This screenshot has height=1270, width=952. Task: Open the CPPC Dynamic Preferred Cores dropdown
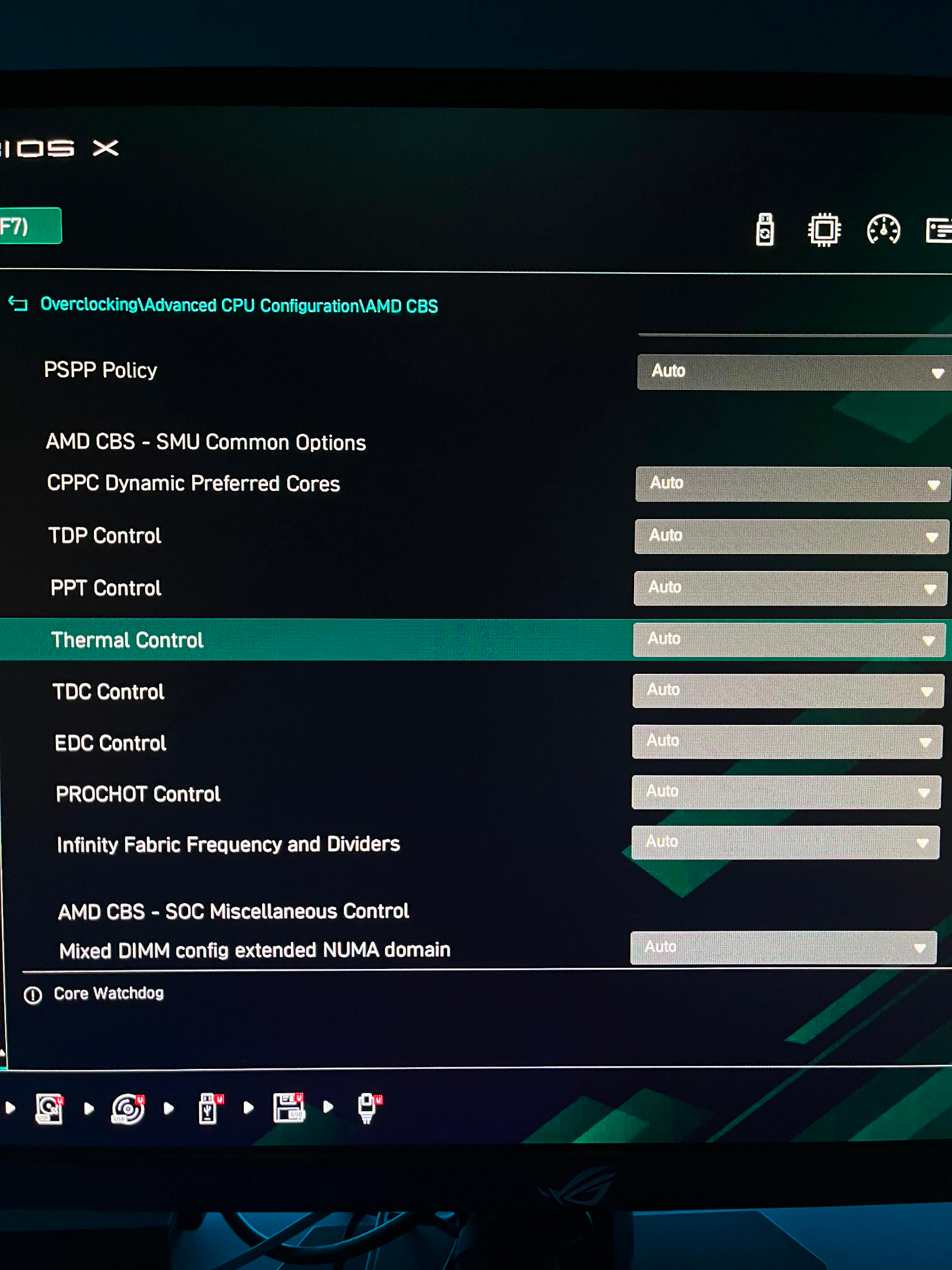(793, 484)
